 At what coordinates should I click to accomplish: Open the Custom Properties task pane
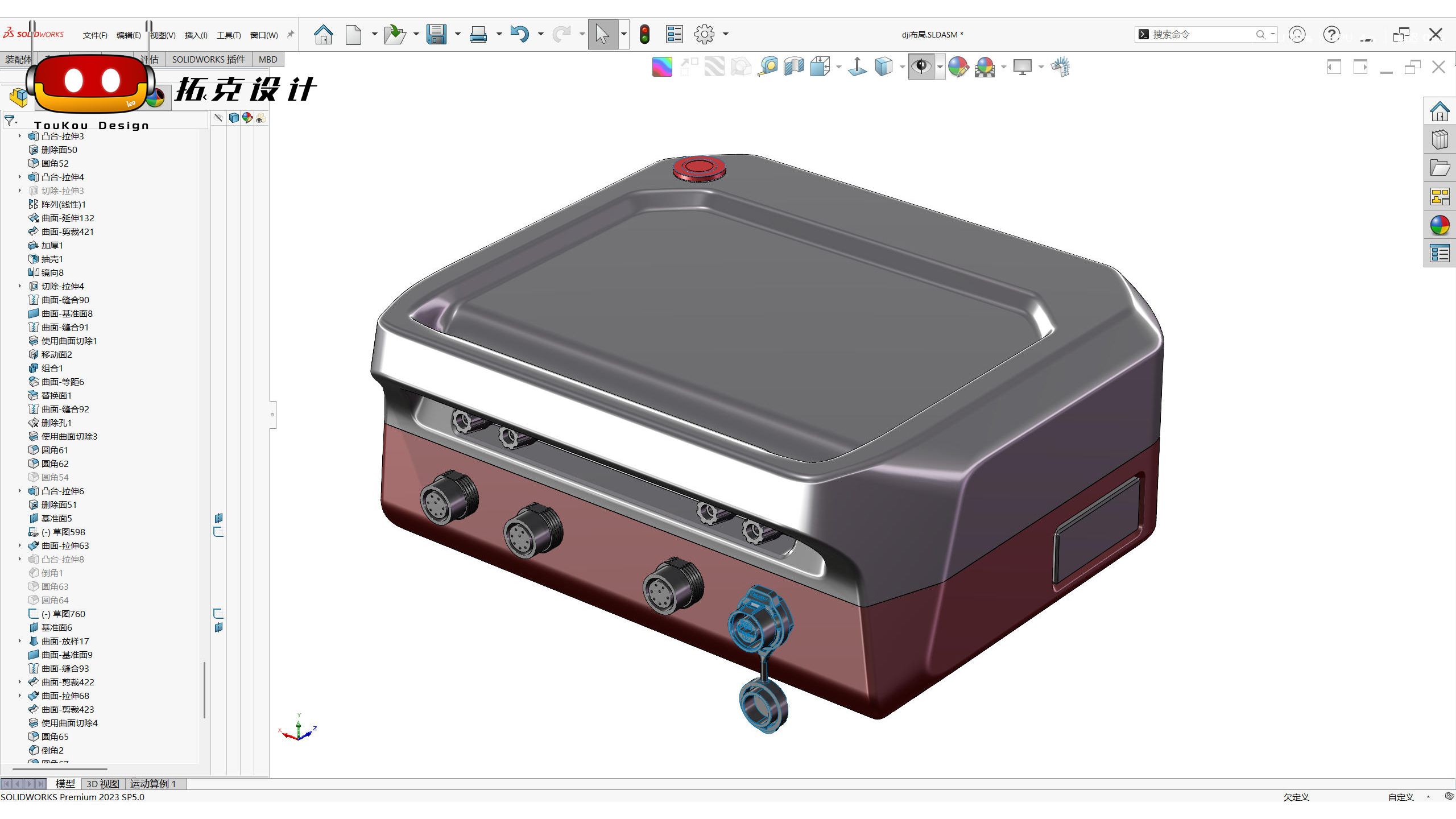coord(1440,253)
